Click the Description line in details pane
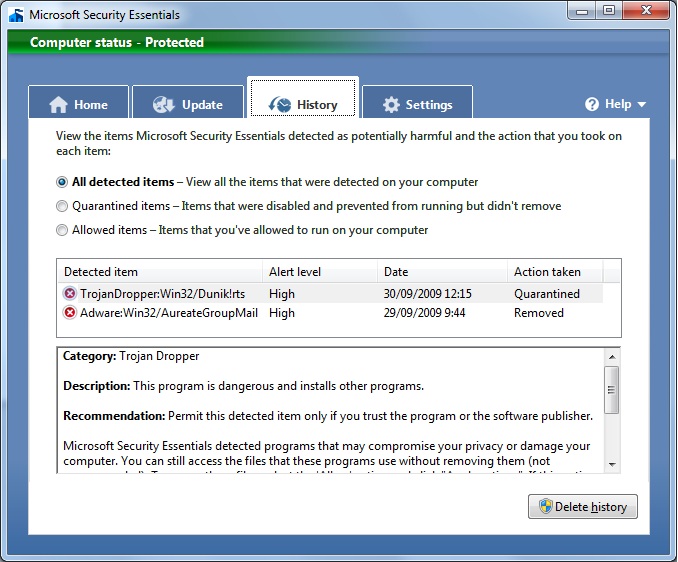The image size is (678, 562). (x=243, y=386)
